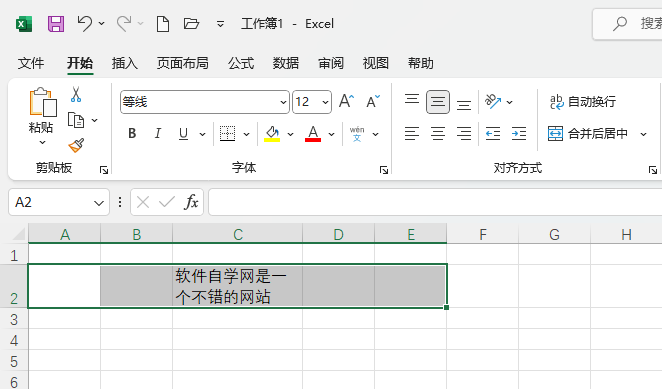Expand the underline style arrow
Image resolution: width=662 pixels, height=389 pixels.
point(203,134)
